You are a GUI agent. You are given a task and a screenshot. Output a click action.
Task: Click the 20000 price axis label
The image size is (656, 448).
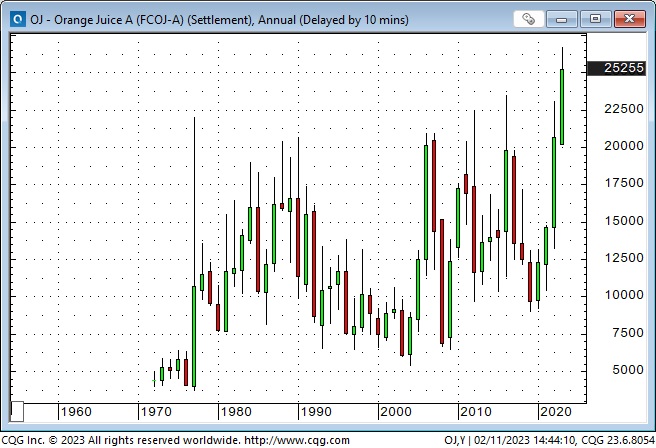click(x=623, y=146)
